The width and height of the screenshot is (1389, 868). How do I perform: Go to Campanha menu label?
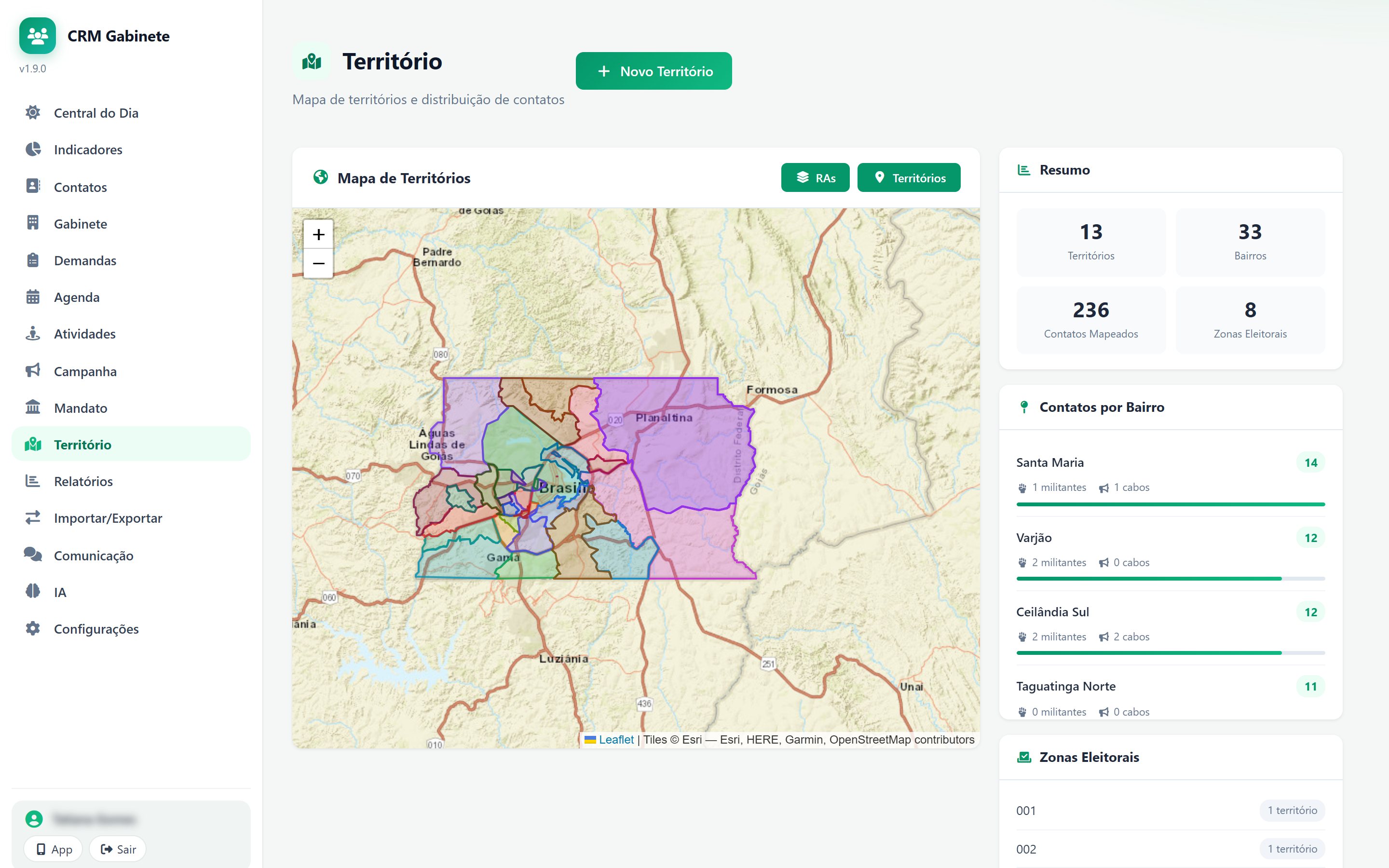[85, 371]
